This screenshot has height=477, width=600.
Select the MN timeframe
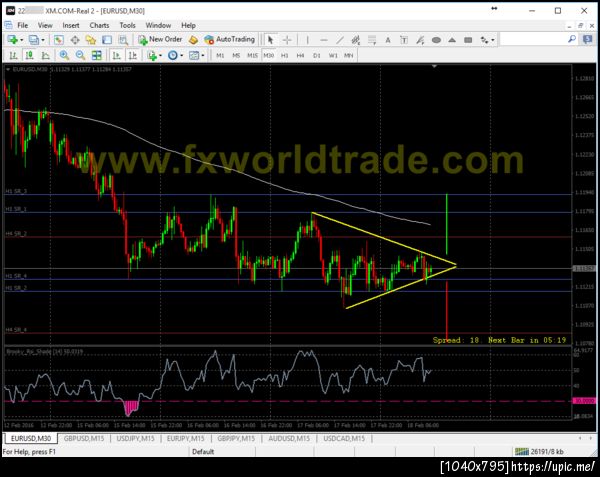click(x=349, y=56)
